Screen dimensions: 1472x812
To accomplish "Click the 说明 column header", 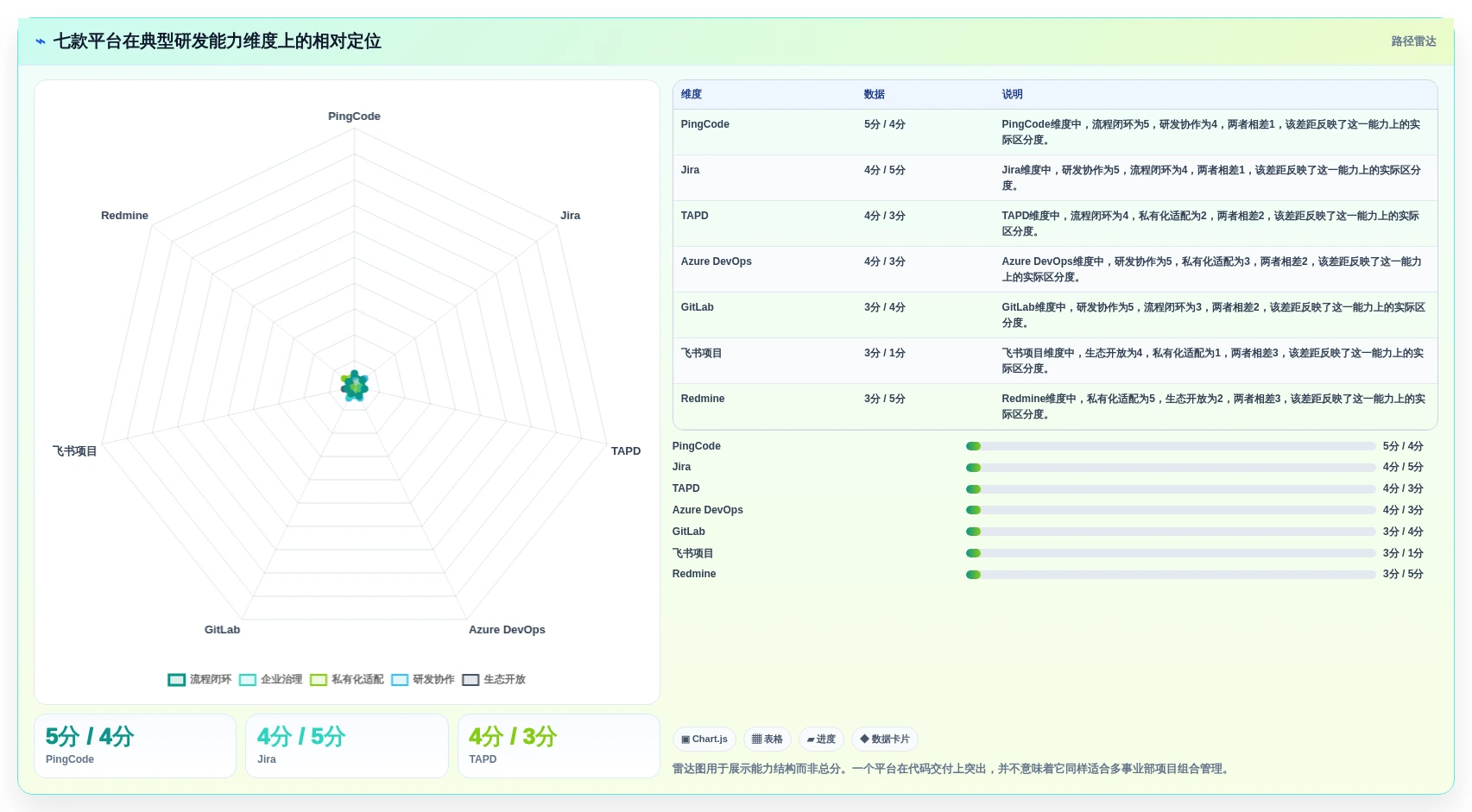I will [1012, 95].
